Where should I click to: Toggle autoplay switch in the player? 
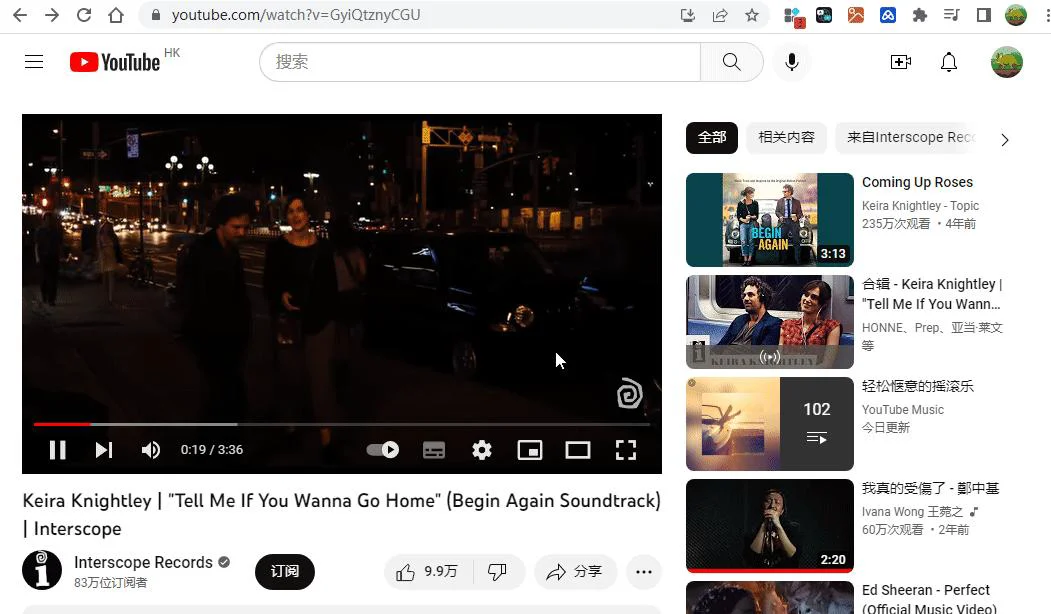coord(383,450)
